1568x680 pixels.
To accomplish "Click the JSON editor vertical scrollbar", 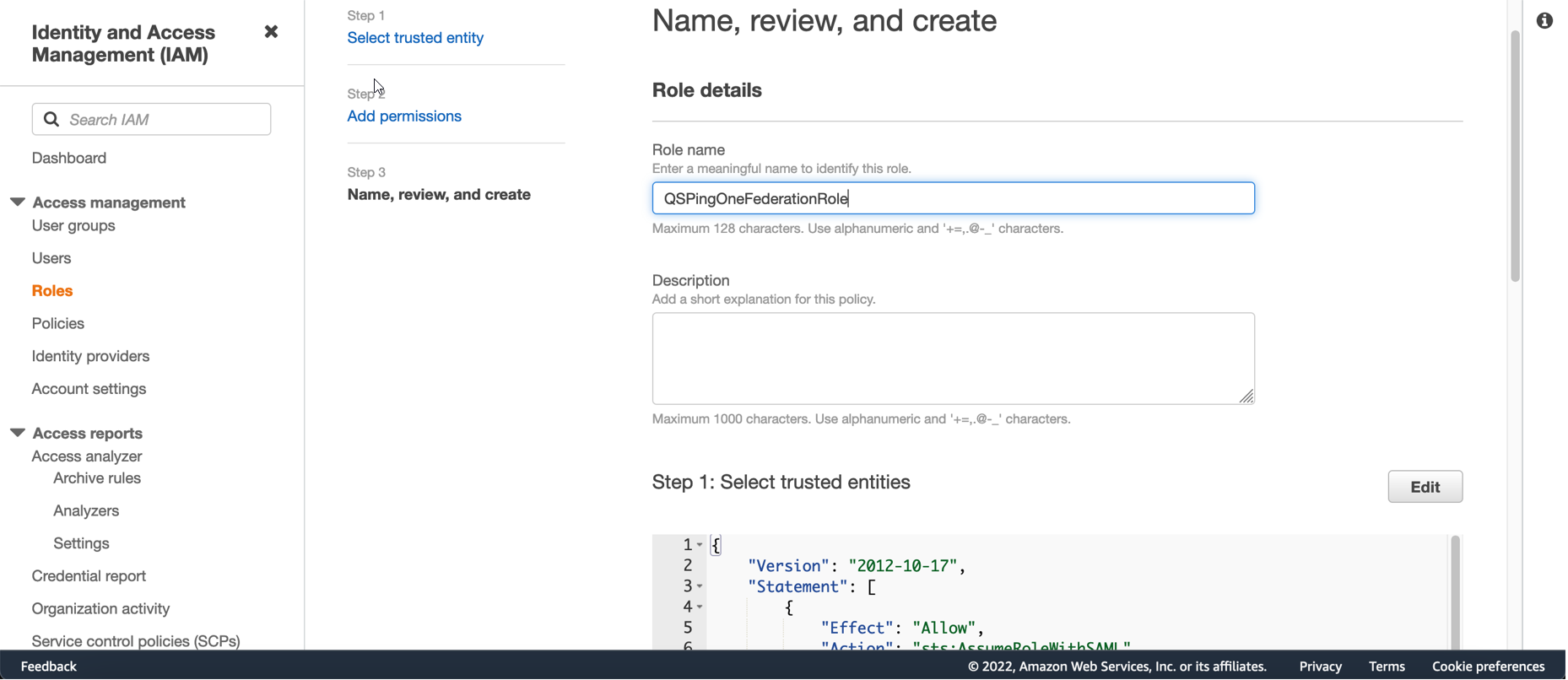I will click(1457, 593).
